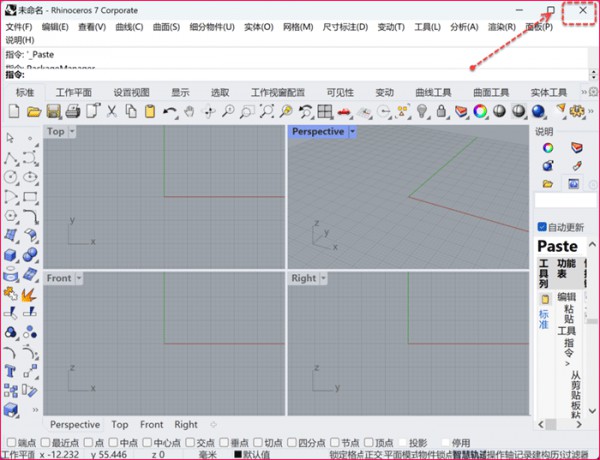This screenshot has width=600, height=460.
Task: Enable the 四分点 osnap checkbox
Action: [292, 442]
